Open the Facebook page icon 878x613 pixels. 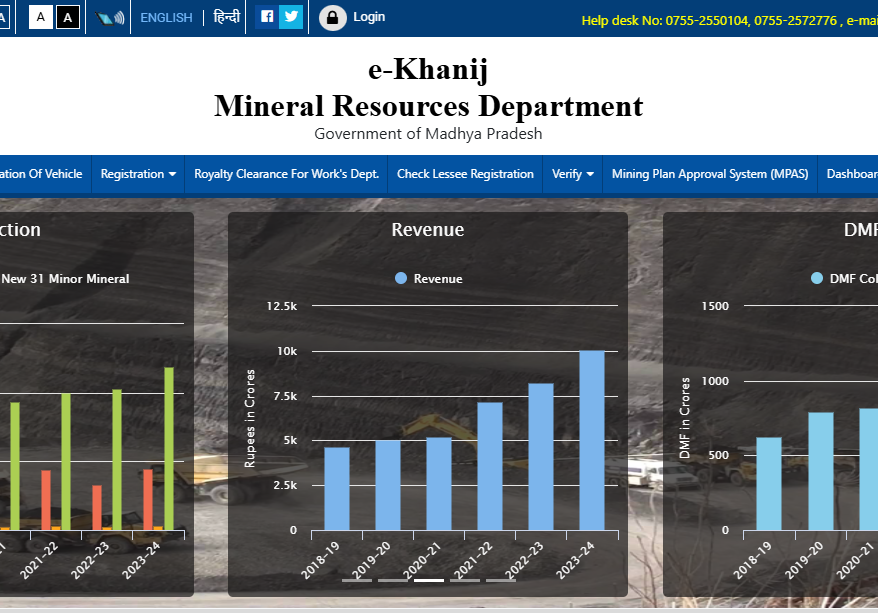coord(267,17)
